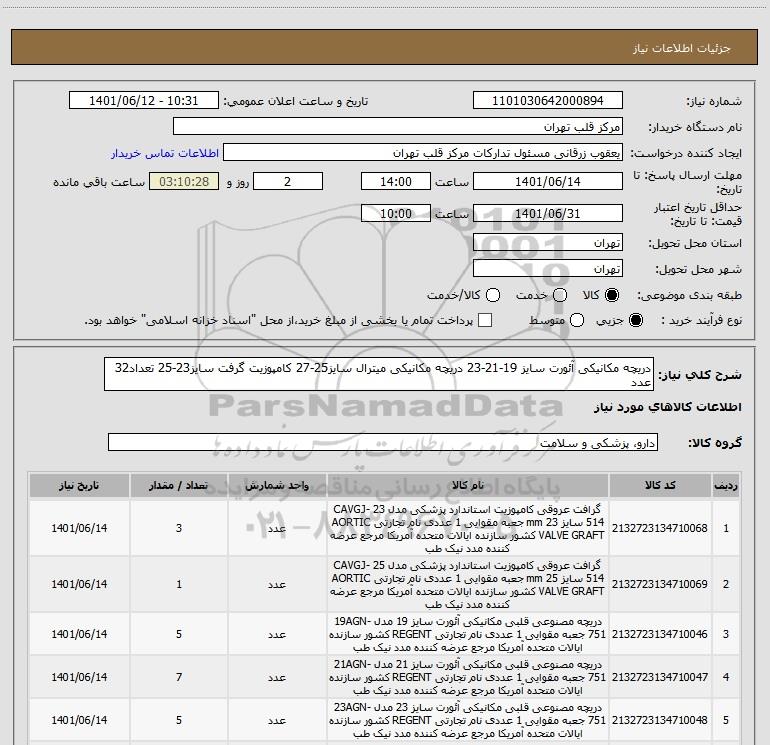Click the 19AGN-751 aortic valve item name

point(467,635)
